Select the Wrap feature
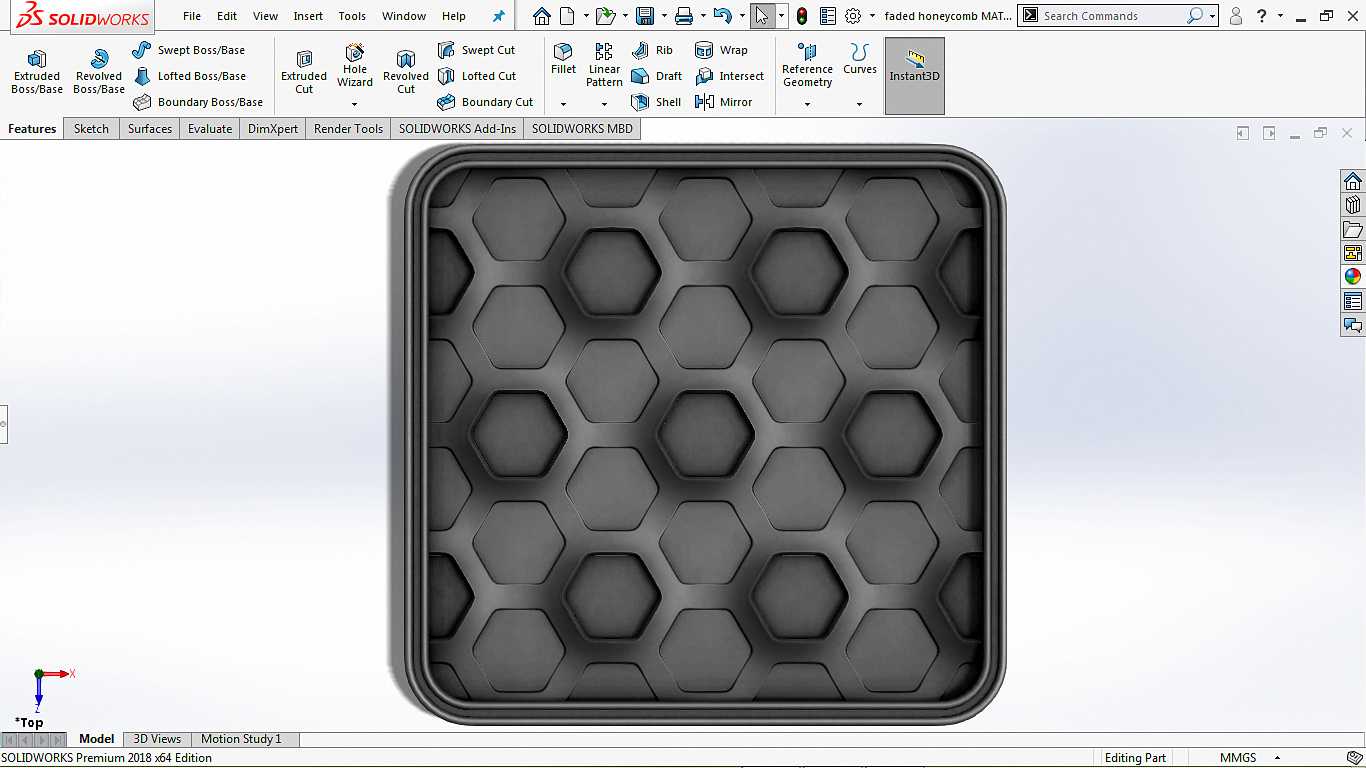Image resolution: width=1366 pixels, height=768 pixels. pos(721,50)
